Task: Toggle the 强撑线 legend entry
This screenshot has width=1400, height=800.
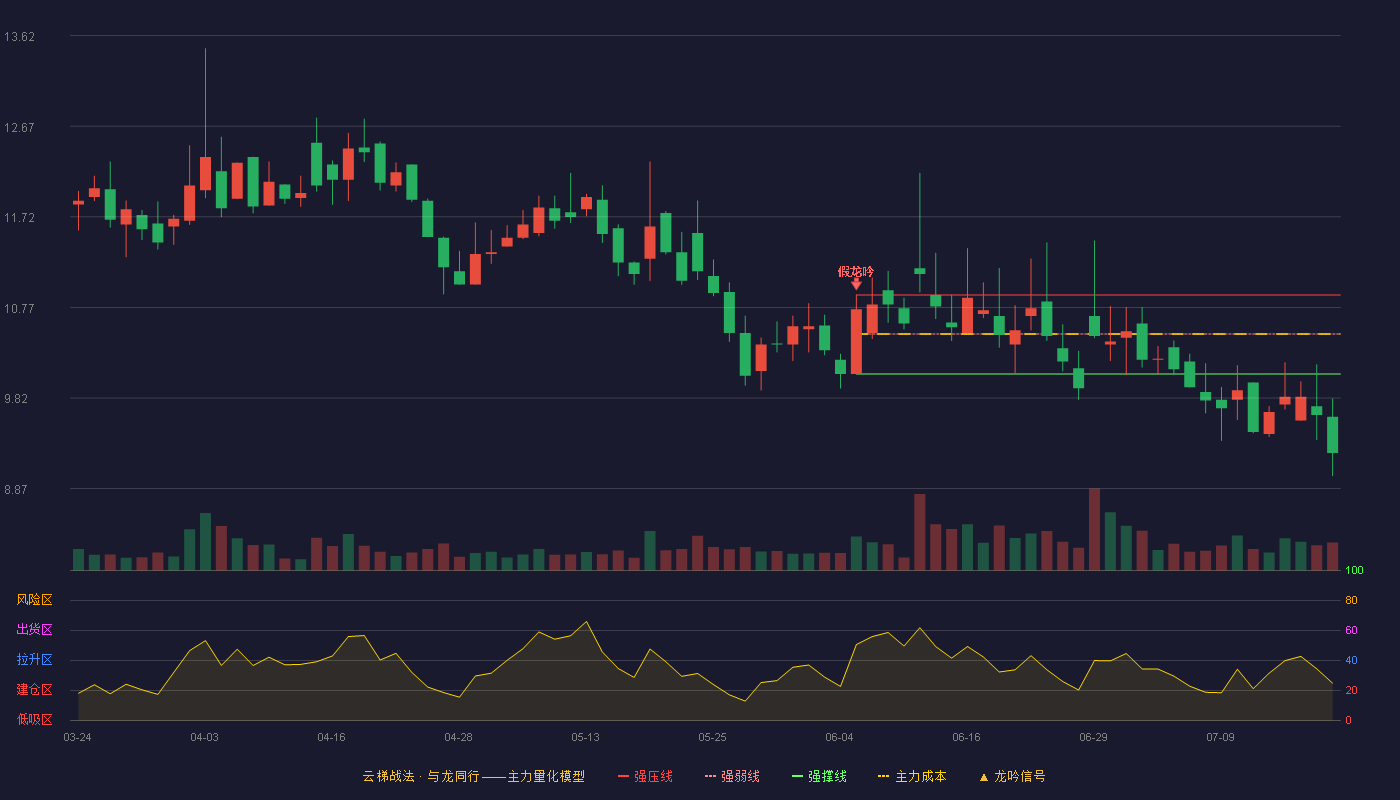Action: [819, 776]
